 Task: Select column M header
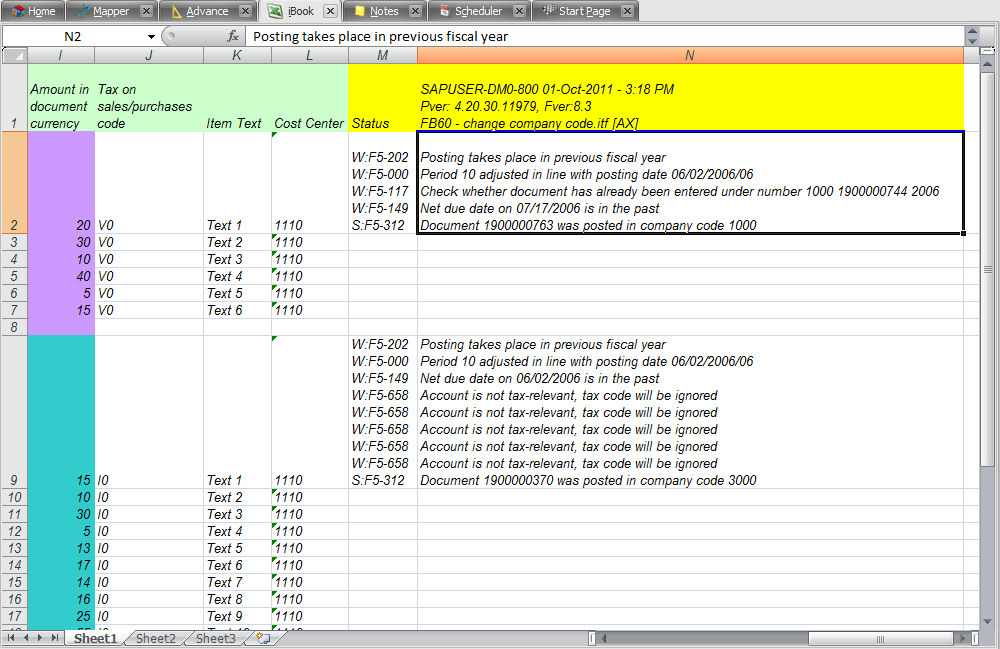(382, 56)
